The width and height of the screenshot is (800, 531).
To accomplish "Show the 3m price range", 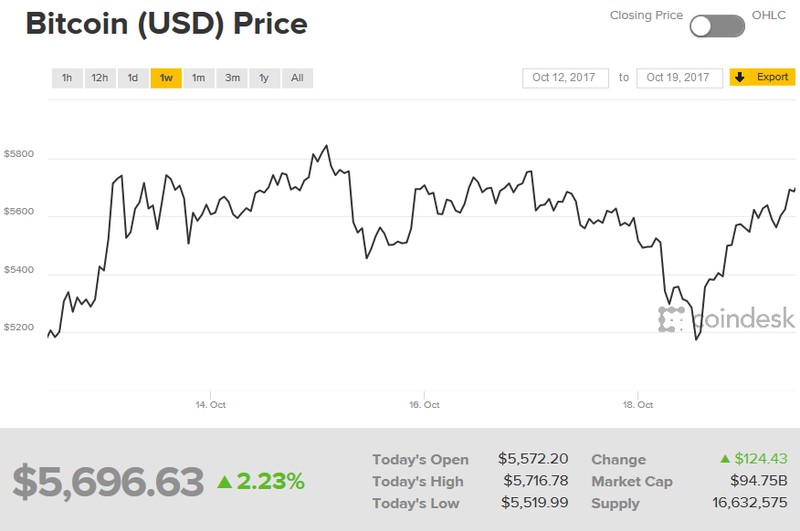I will [232, 78].
